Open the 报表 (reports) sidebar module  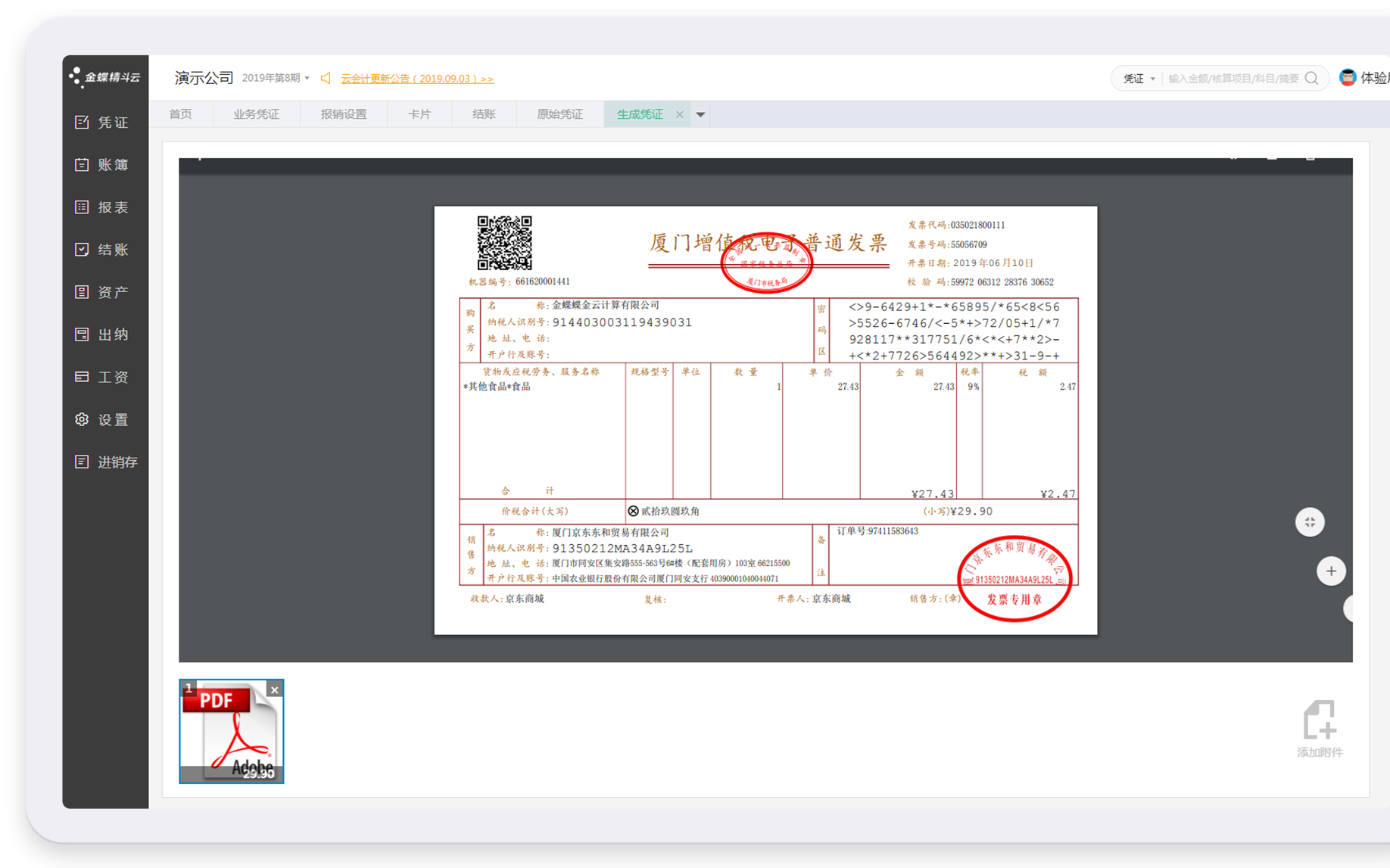104,207
